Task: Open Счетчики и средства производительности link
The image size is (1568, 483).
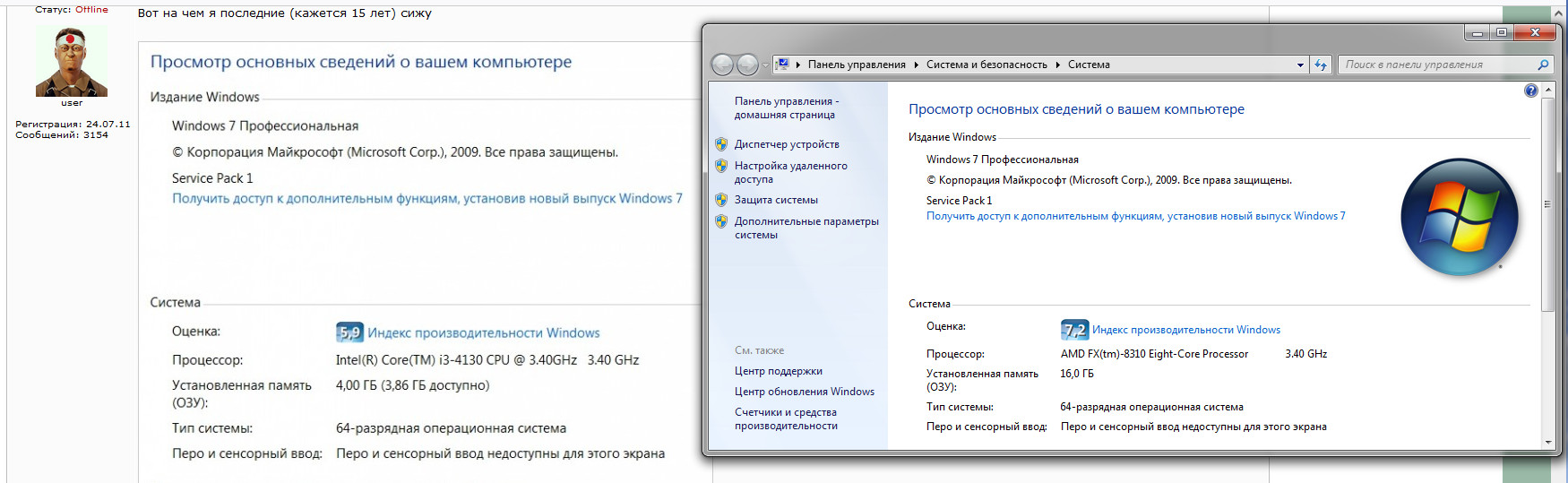Action: tap(786, 418)
